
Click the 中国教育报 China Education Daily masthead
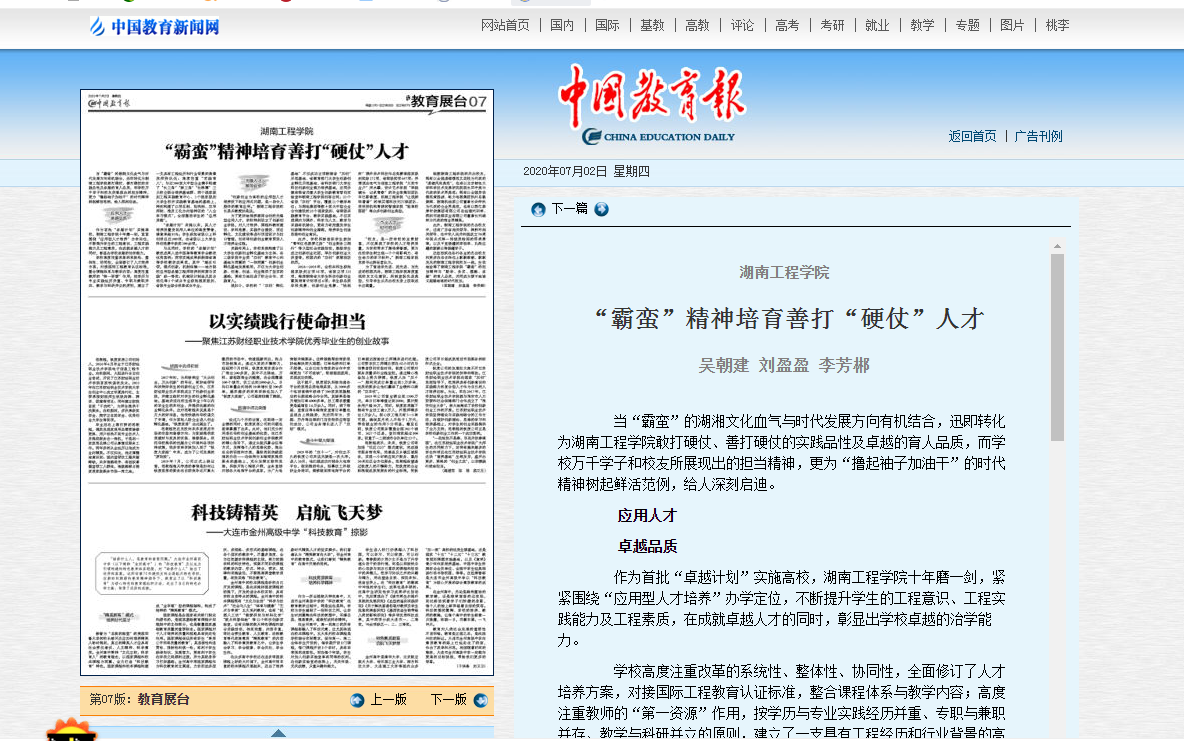(x=651, y=106)
